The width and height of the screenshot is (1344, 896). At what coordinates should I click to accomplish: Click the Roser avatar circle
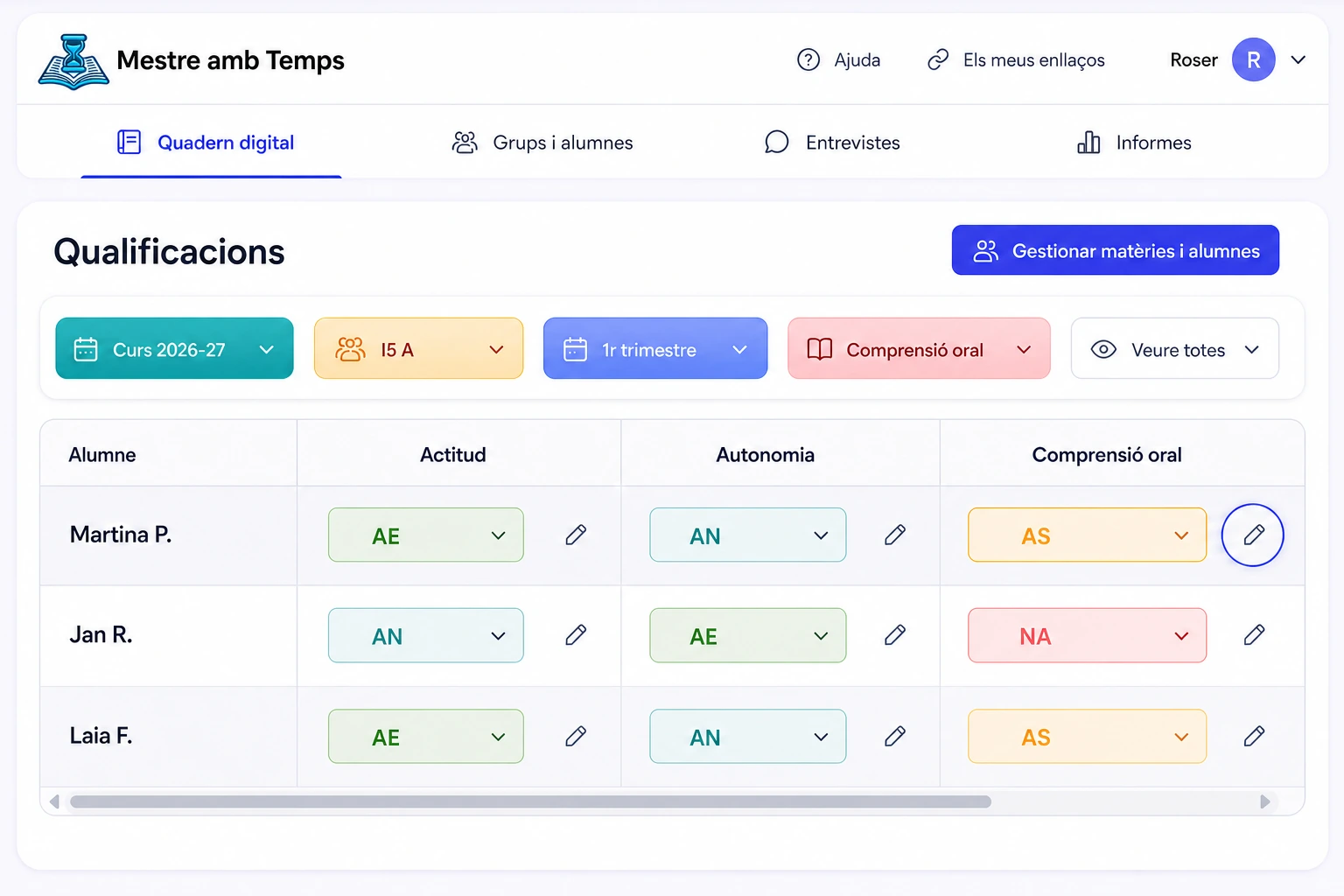[1253, 59]
